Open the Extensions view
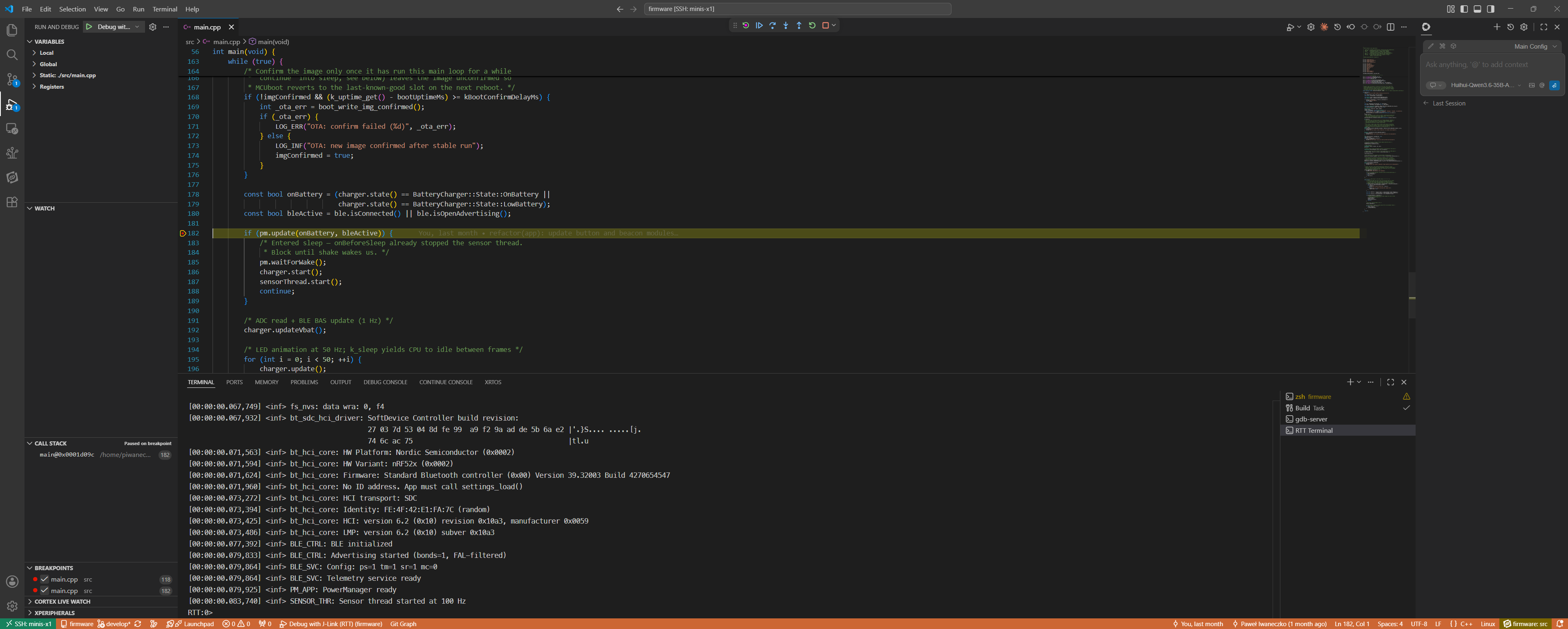The width and height of the screenshot is (1568, 629). [11, 202]
